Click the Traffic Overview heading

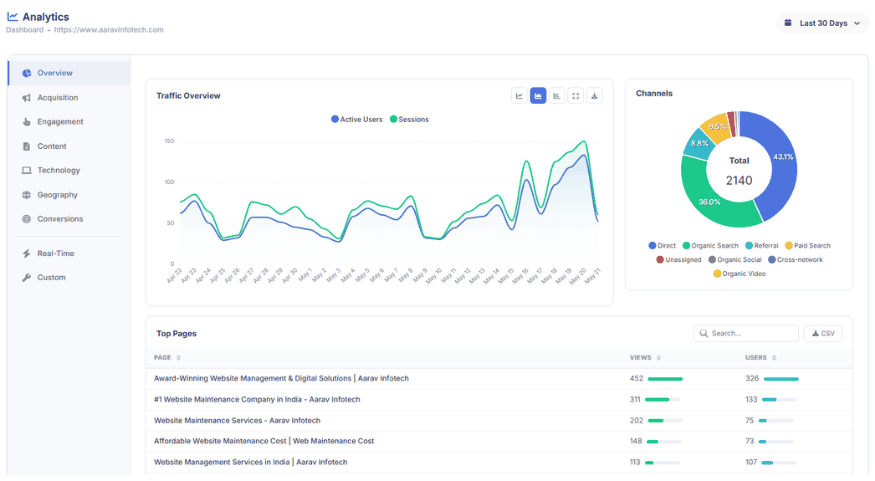point(188,96)
